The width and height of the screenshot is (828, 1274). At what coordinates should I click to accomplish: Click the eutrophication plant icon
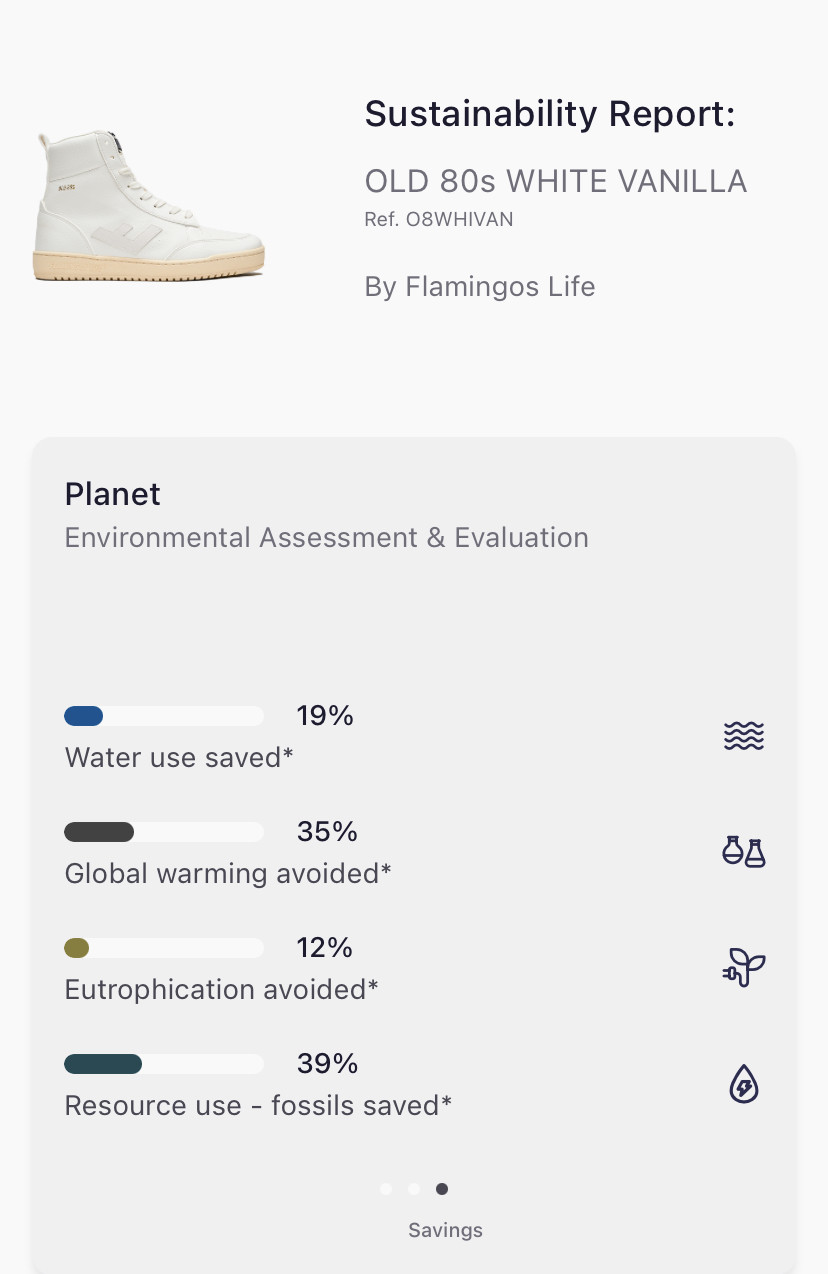point(743,968)
